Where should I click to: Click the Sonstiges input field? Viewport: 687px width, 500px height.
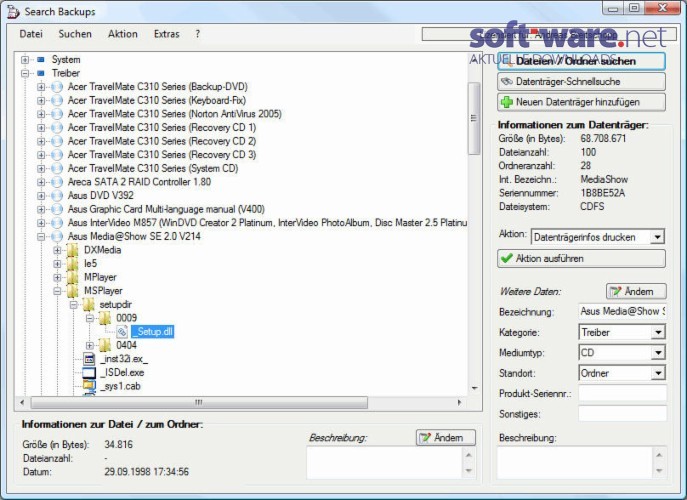click(x=622, y=414)
